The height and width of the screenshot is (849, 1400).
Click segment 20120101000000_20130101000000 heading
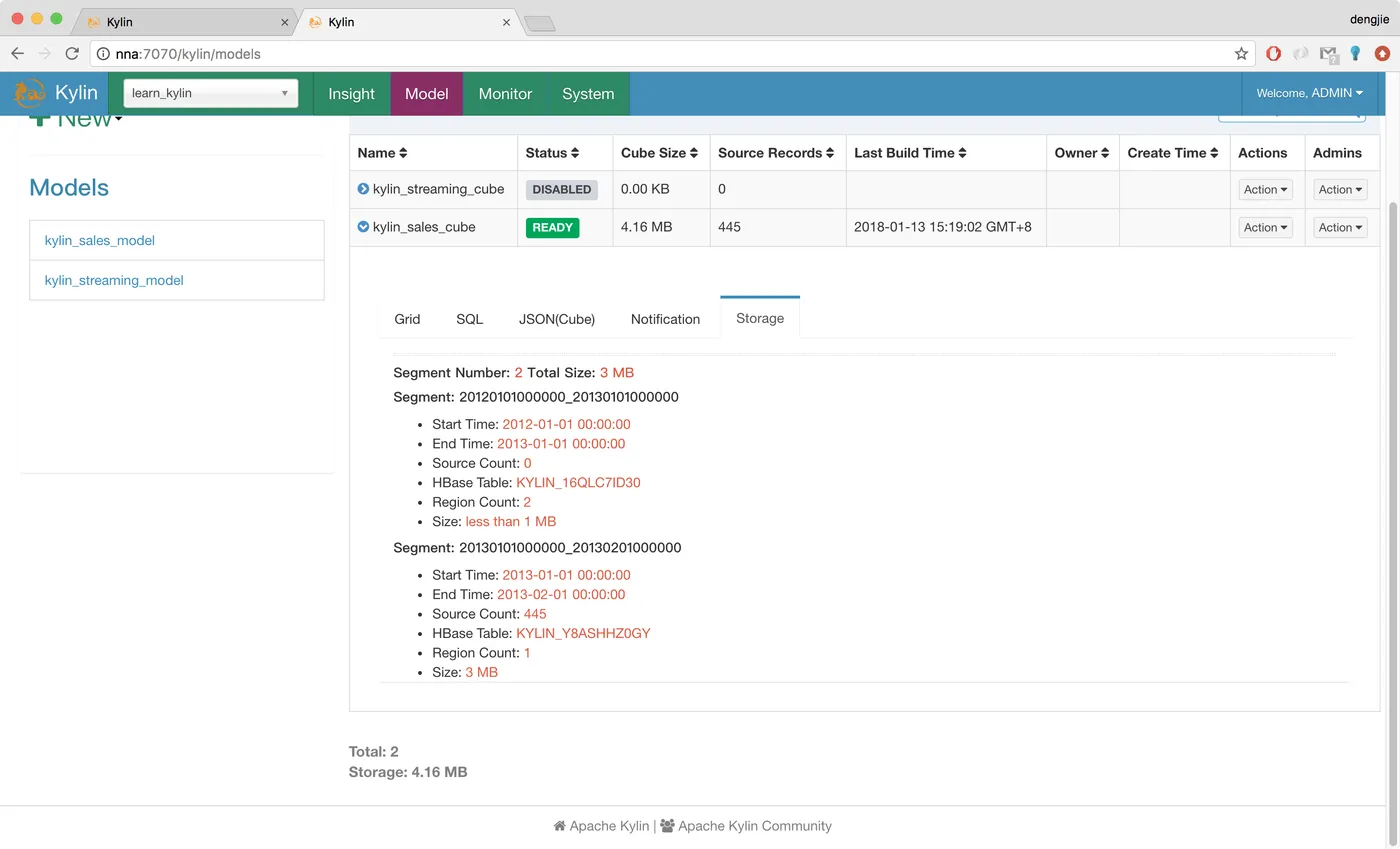(x=536, y=397)
